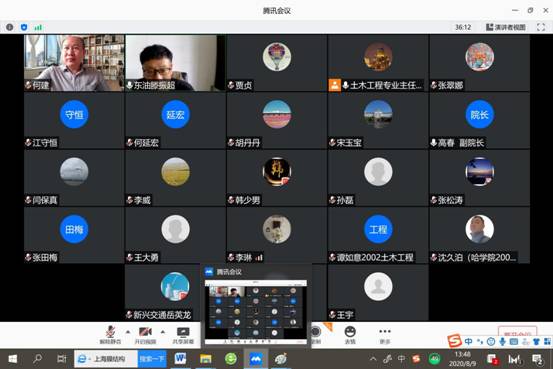Click 宋玉宝 participant avatar
Viewport: 553px width, 369px height.
click(378, 114)
